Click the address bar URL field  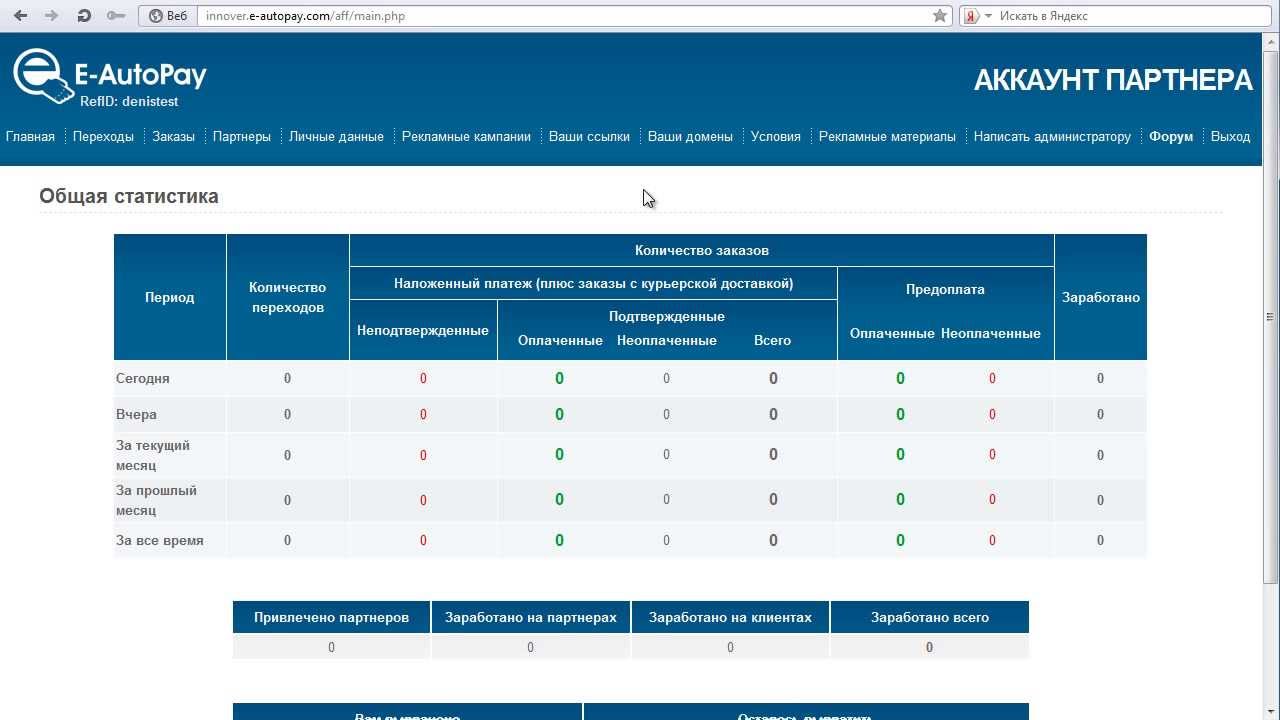tap(565, 16)
